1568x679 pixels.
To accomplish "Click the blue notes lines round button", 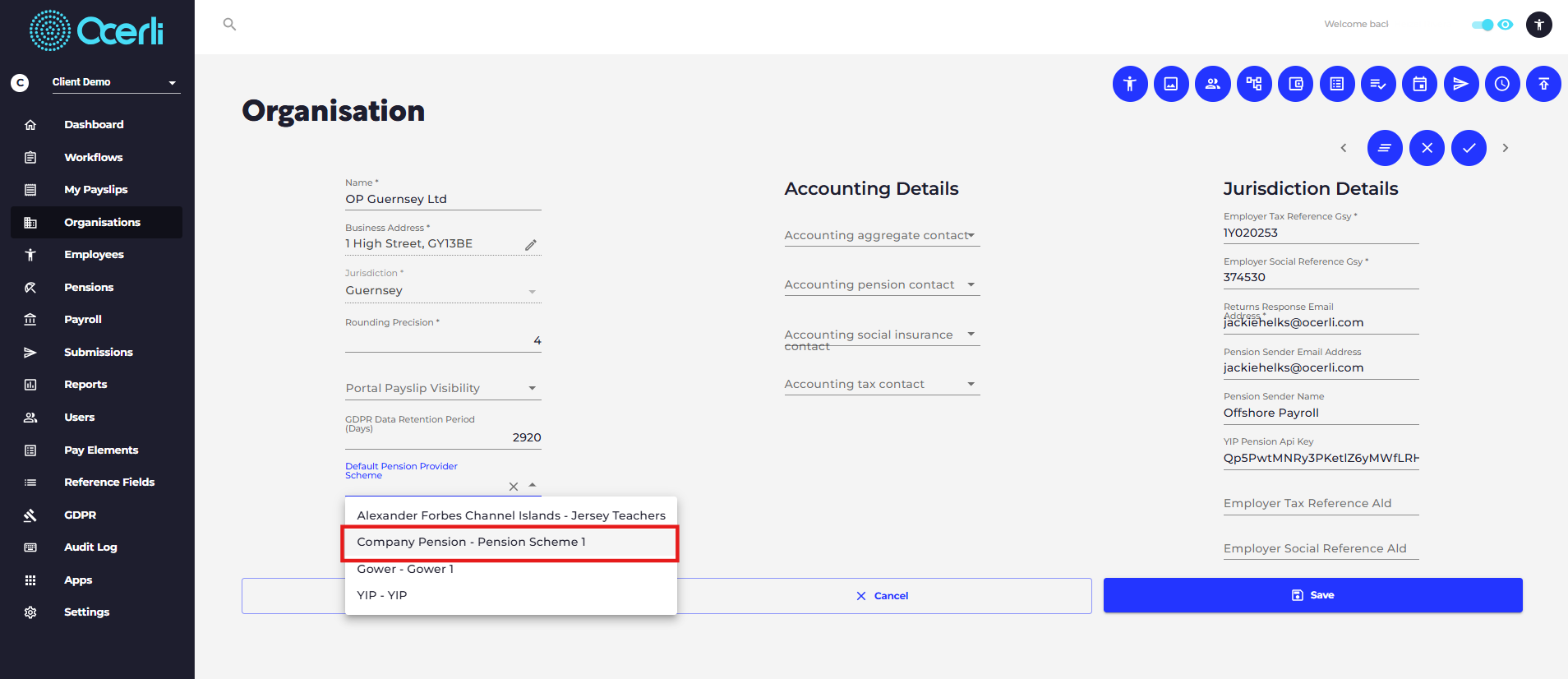I will click(x=1385, y=148).
